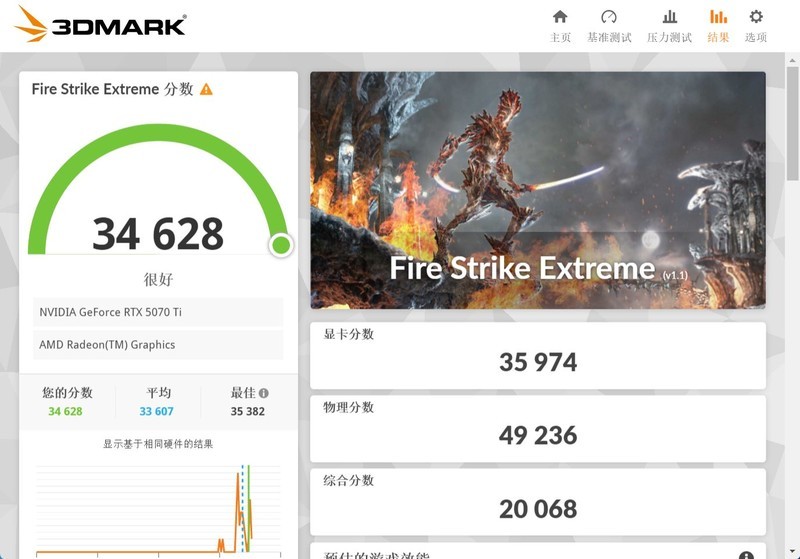Viewport: 800px width, 559px height.
Task: Click the 显卡分数 value 35 974
Action: (538, 362)
